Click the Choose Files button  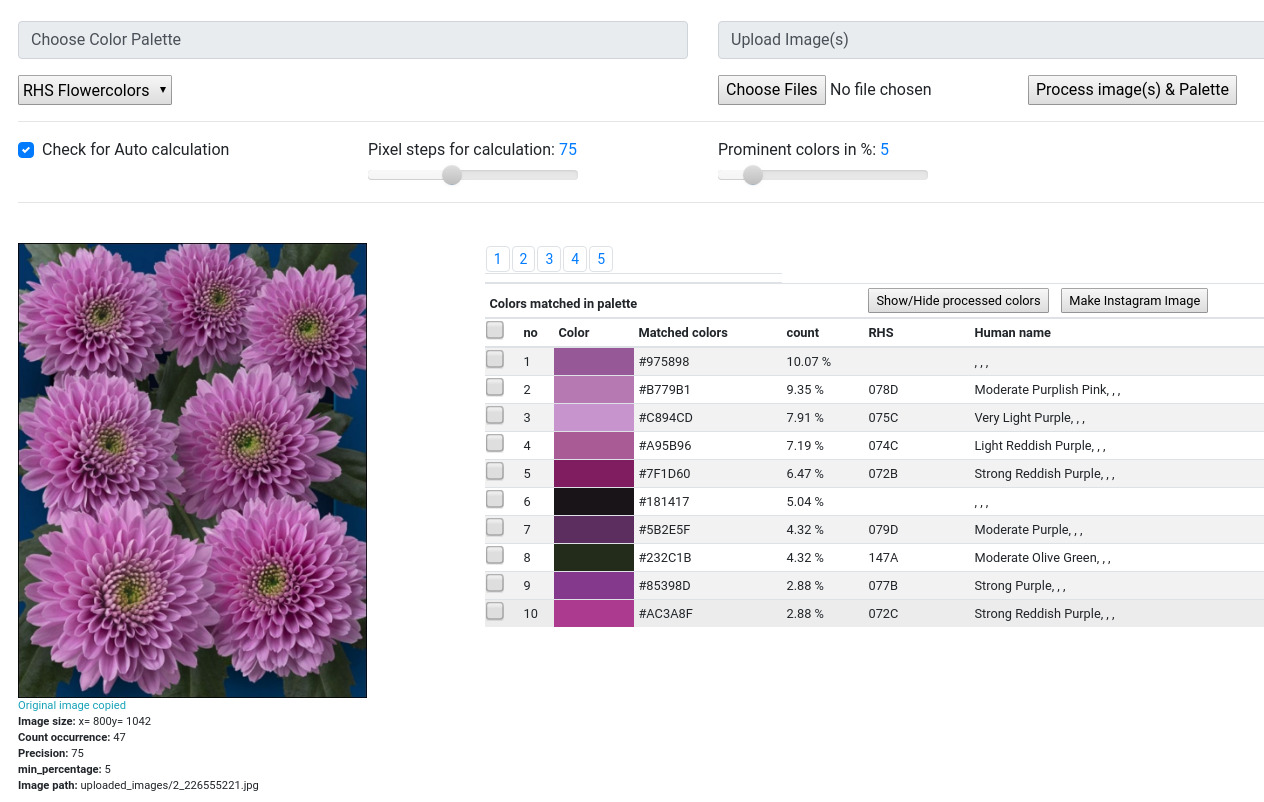[771, 90]
